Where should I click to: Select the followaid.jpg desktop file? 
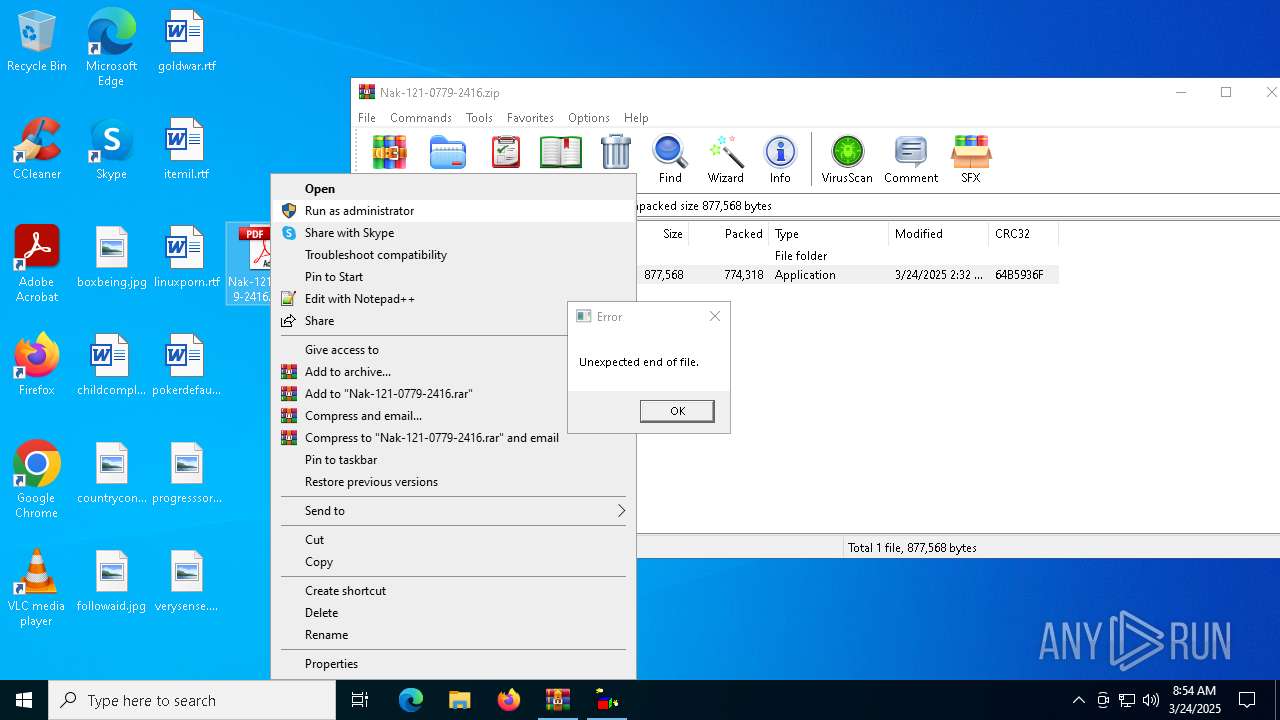tap(111, 582)
